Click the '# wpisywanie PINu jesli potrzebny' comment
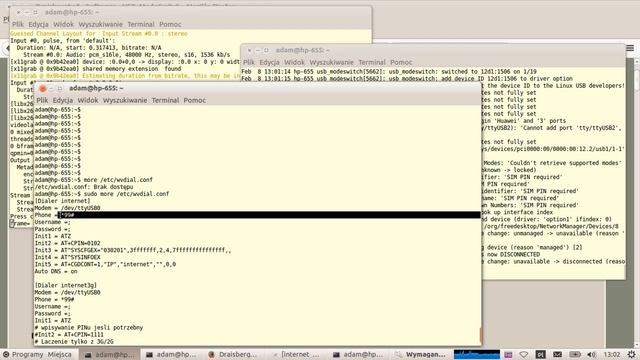Screen dimensions: 640x360 point(89,327)
